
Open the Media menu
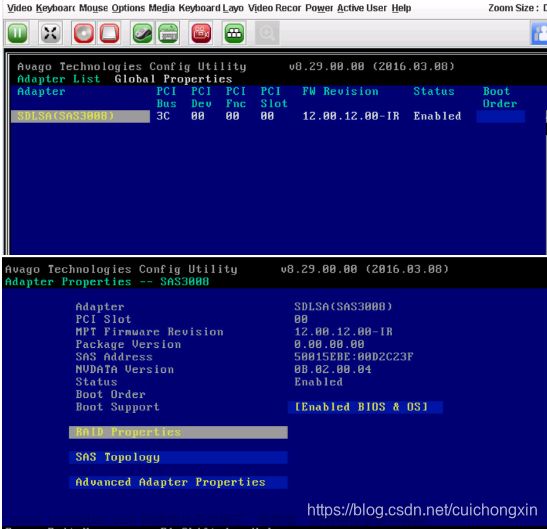coord(162,8)
